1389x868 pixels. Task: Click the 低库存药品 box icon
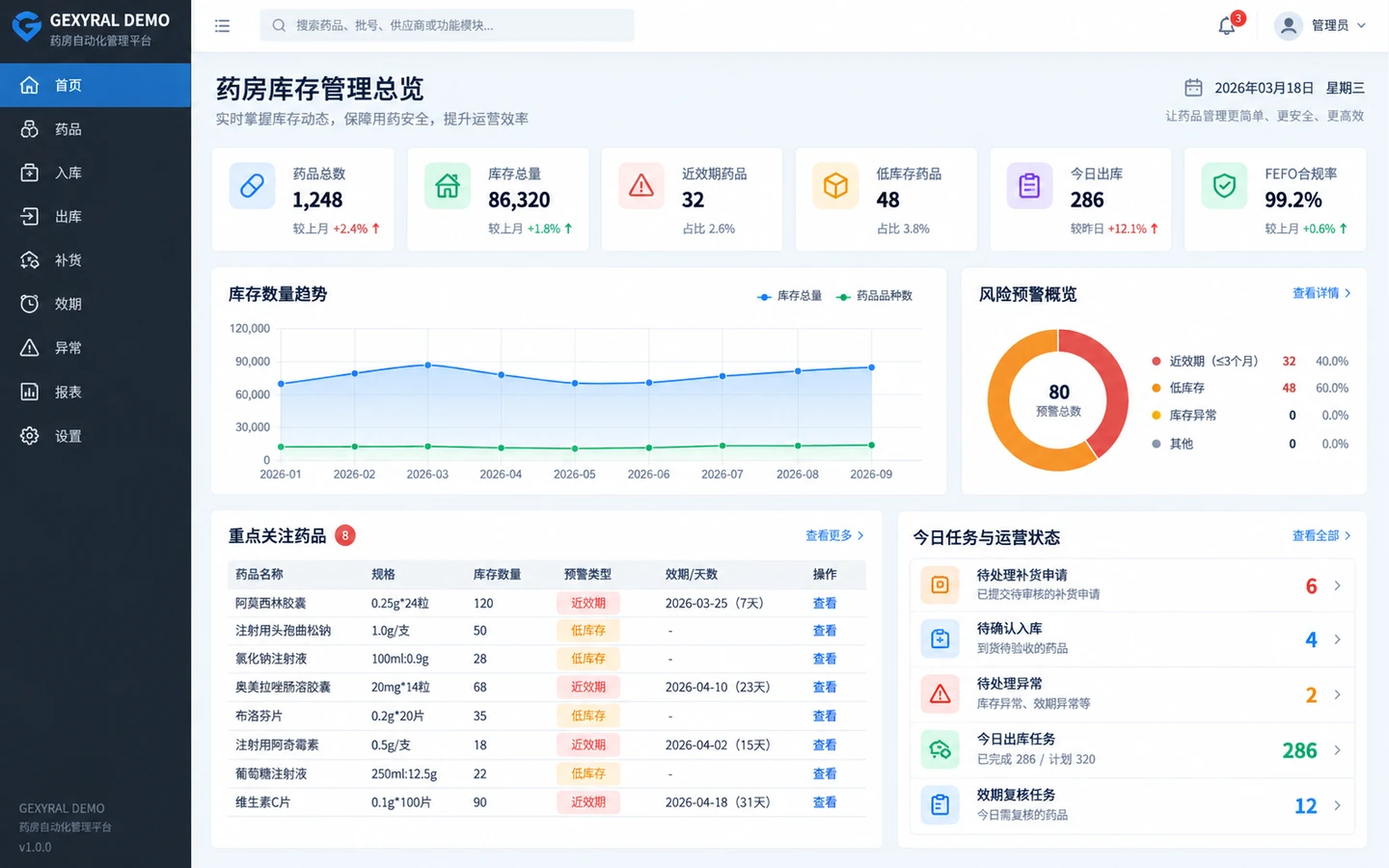[x=835, y=186]
